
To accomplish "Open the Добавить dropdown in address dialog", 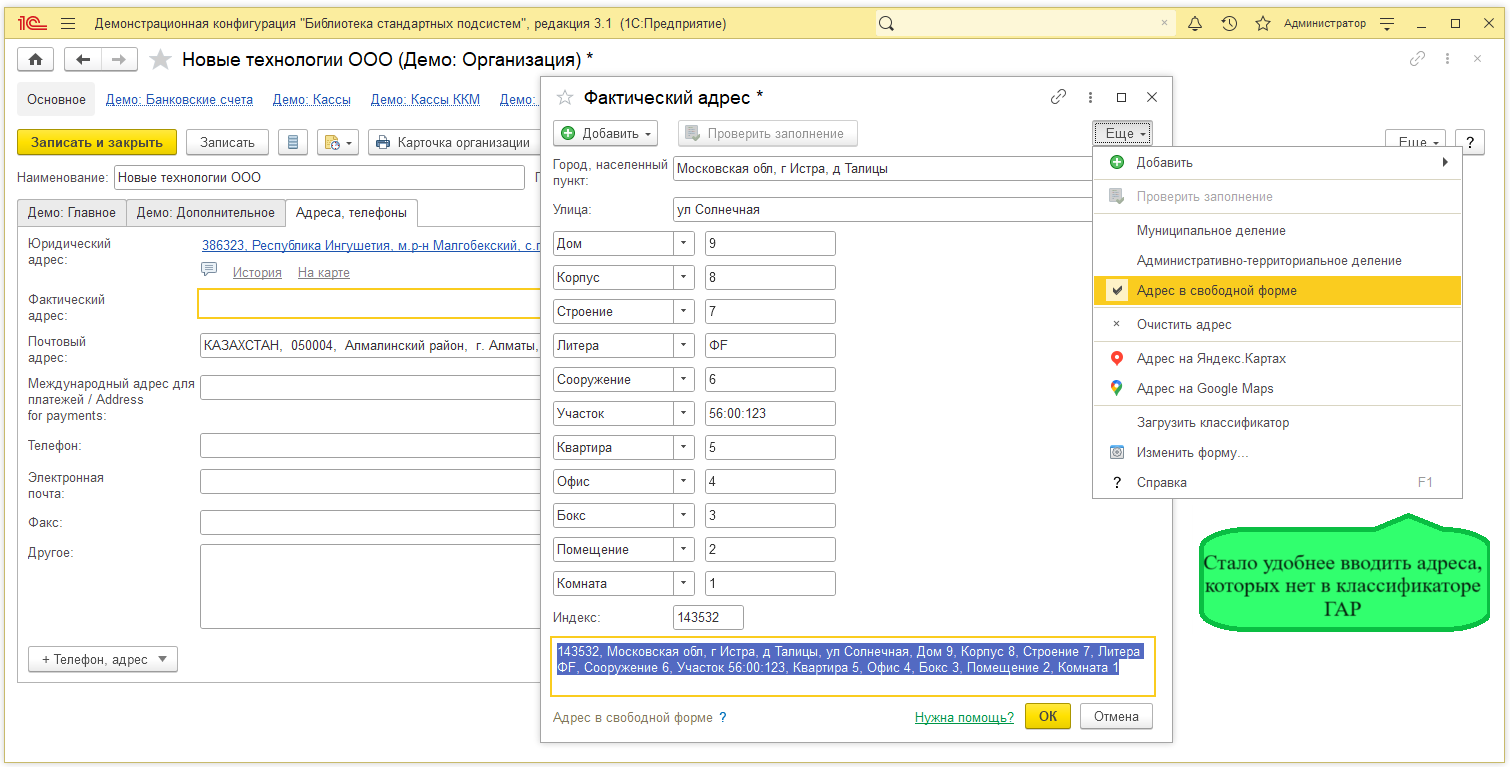I will pos(607,133).
